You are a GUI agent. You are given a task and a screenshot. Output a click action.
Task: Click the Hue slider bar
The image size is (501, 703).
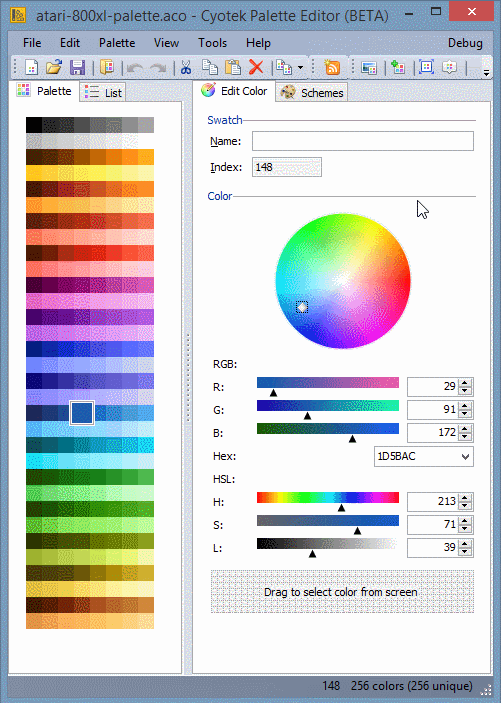[x=327, y=497]
